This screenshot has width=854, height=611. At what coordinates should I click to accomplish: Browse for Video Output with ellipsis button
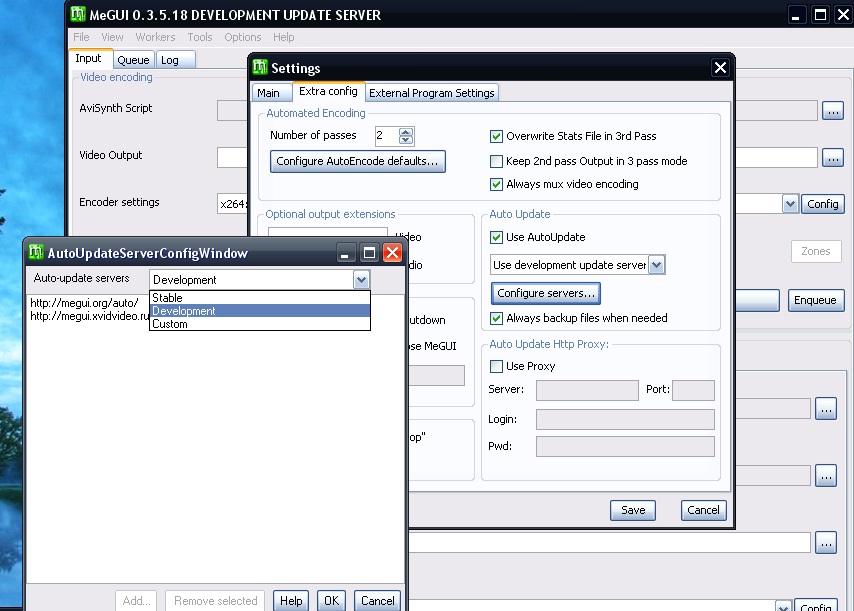click(x=832, y=158)
